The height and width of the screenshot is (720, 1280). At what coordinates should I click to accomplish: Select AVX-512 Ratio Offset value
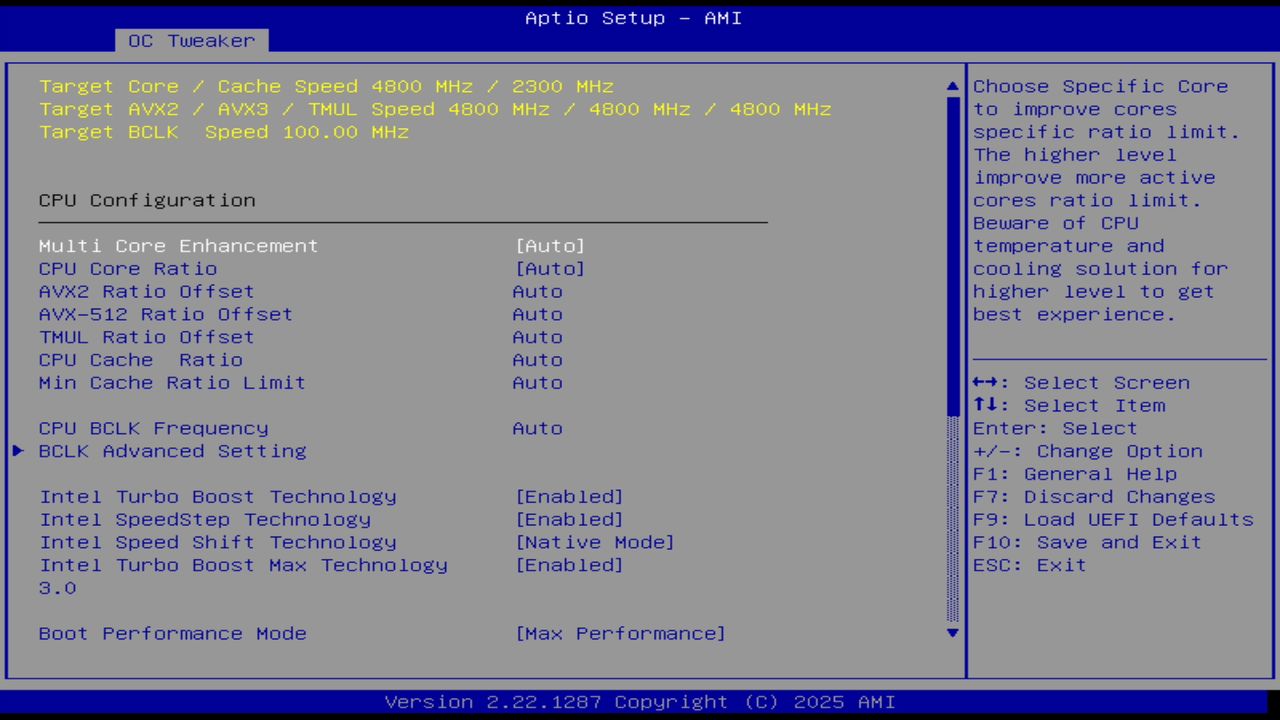537,315
